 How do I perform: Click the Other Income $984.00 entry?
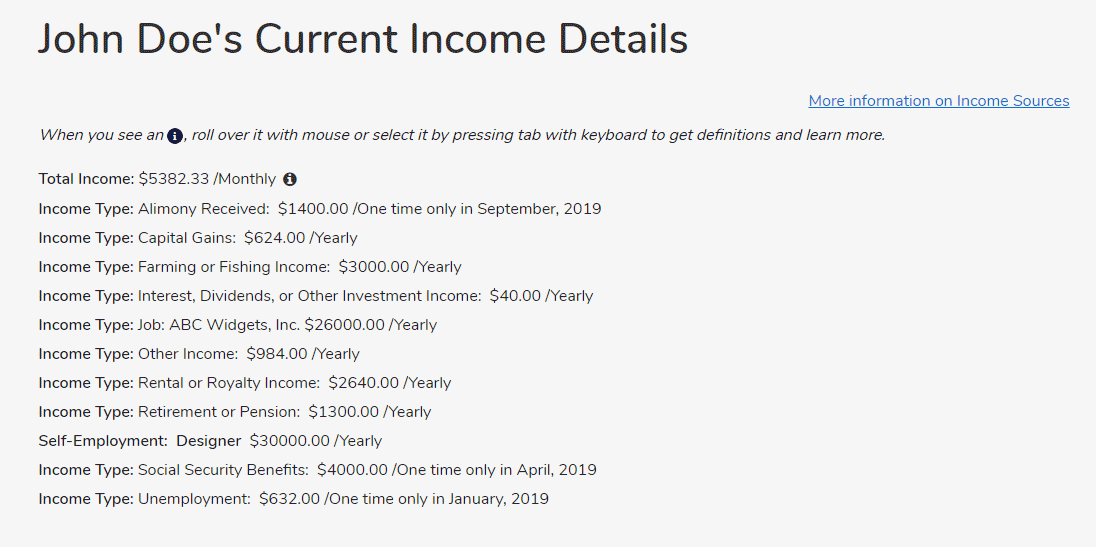199,353
